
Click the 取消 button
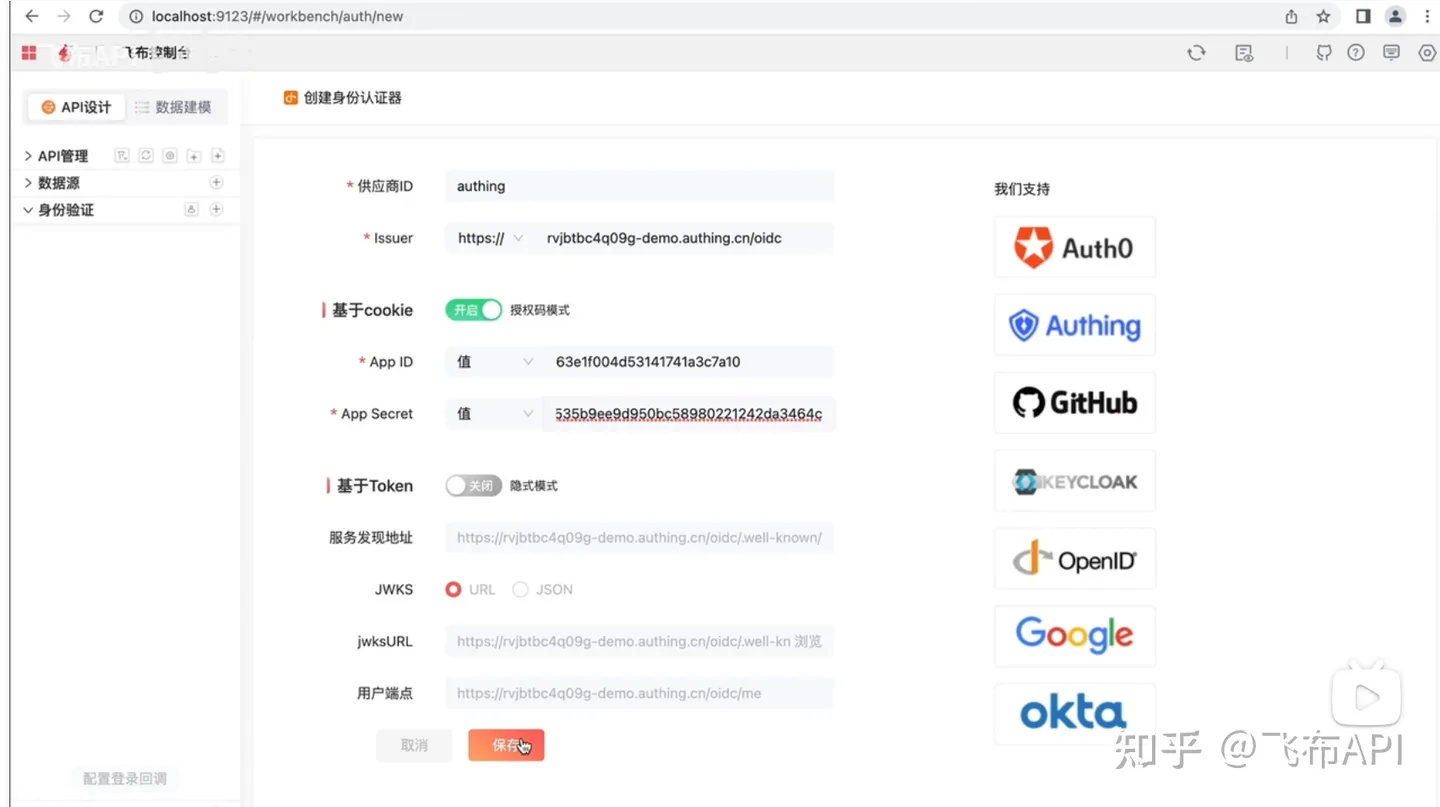tap(414, 745)
